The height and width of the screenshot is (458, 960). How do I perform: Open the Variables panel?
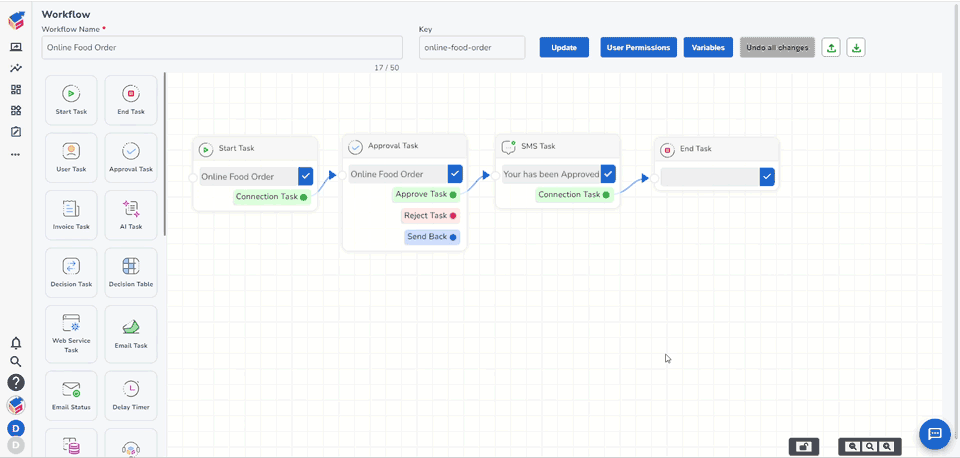coord(708,48)
